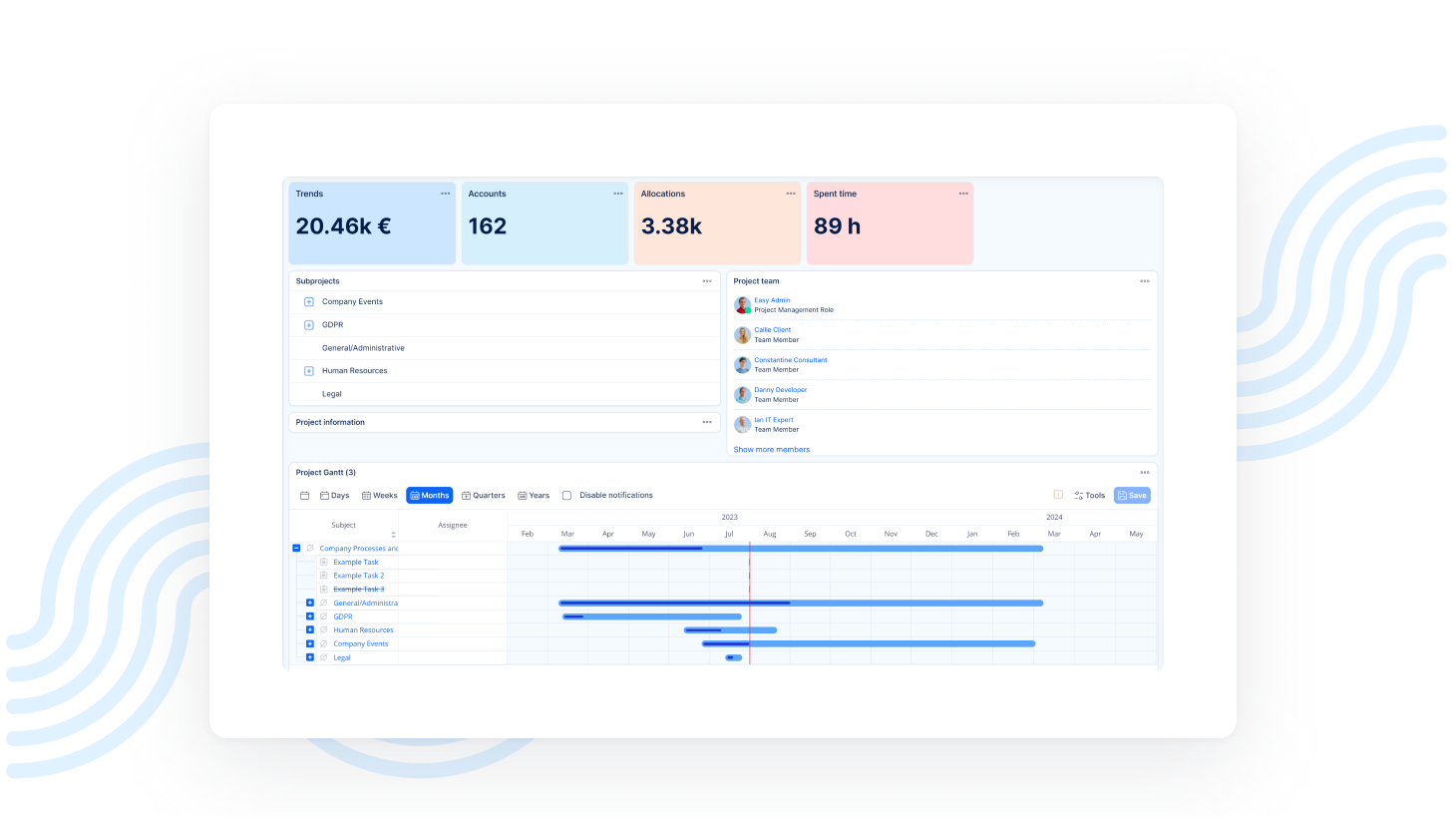Switch to the Quarters view icon
Image resolution: width=1456 pixels, height=817 pixels.
(x=465, y=496)
